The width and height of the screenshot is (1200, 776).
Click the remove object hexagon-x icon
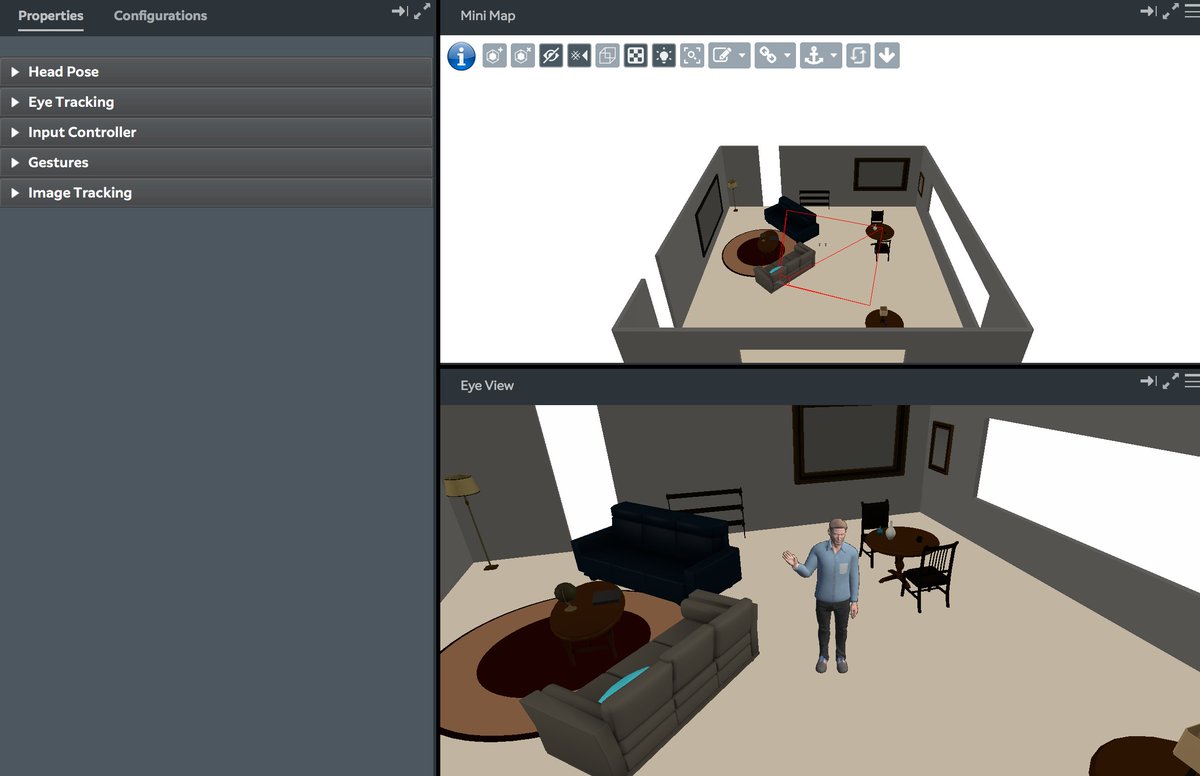522,56
